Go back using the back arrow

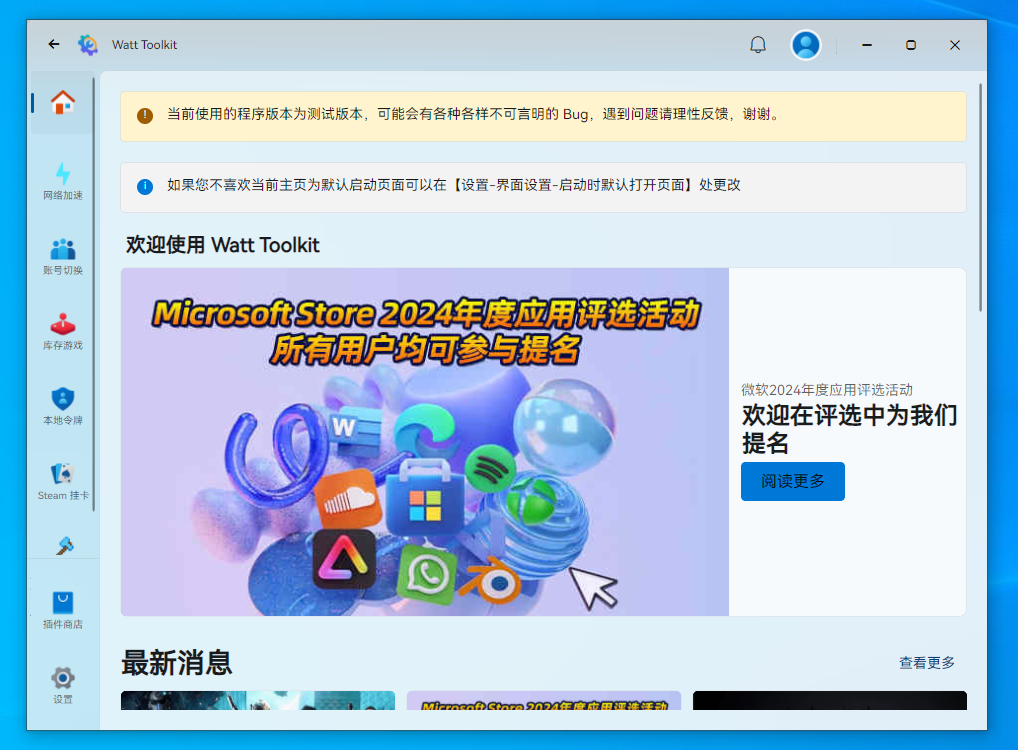click(54, 44)
